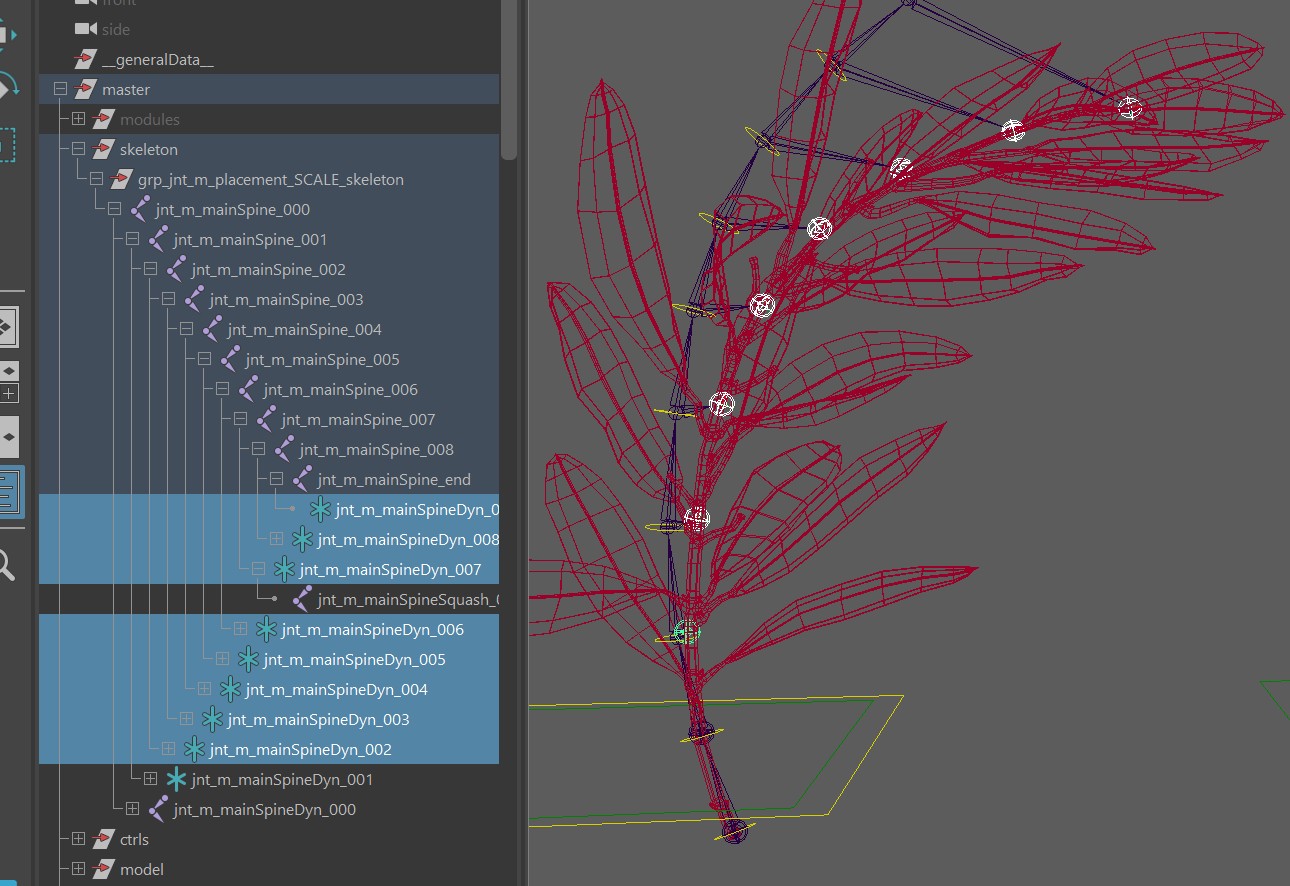
Task: Expand the ctrls group
Action: pyautogui.click(x=78, y=840)
